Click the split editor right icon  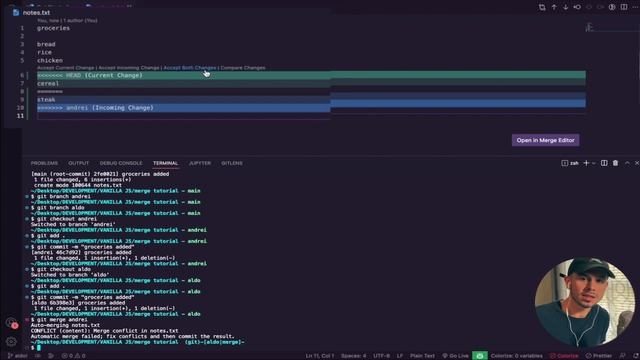tap(624, 7)
